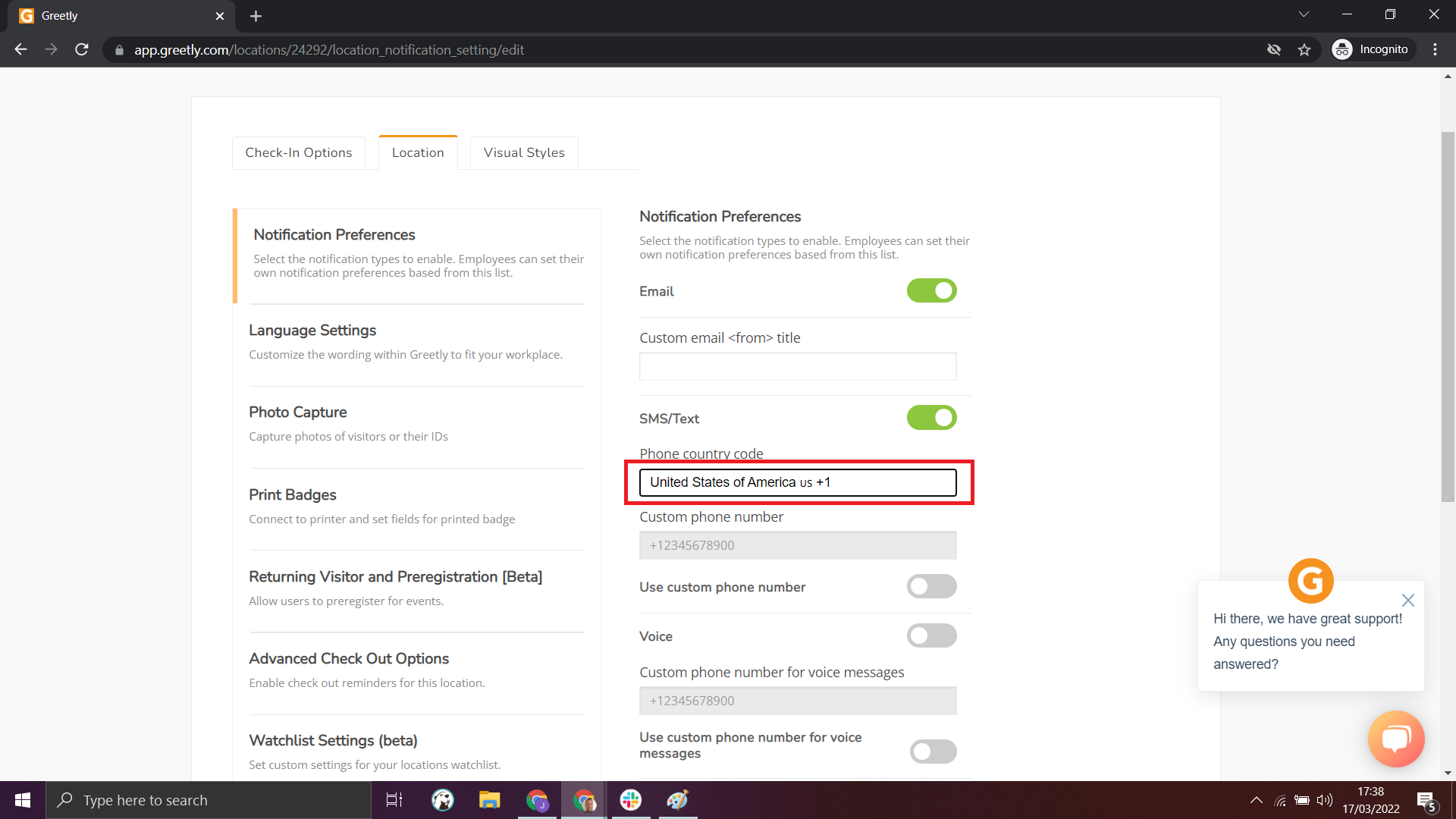Screen dimensions: 1456x819
Task: Click the Greetly G avatar on chat popup
Action: (x=1310, y=581)
